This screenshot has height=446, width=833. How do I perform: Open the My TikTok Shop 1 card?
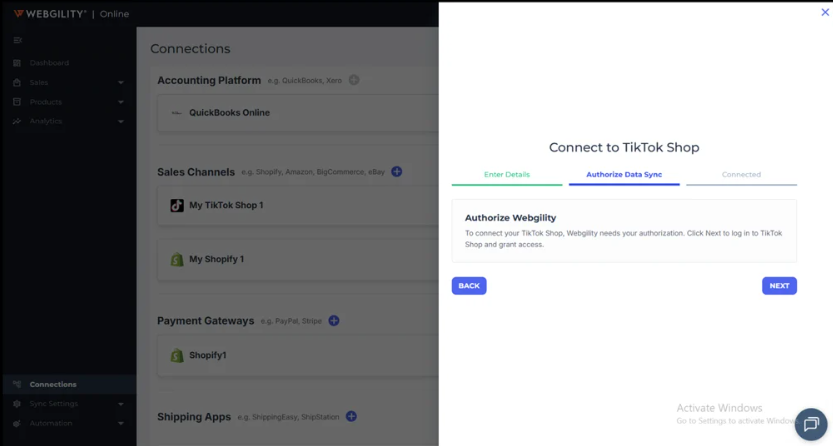pos(298,205)
